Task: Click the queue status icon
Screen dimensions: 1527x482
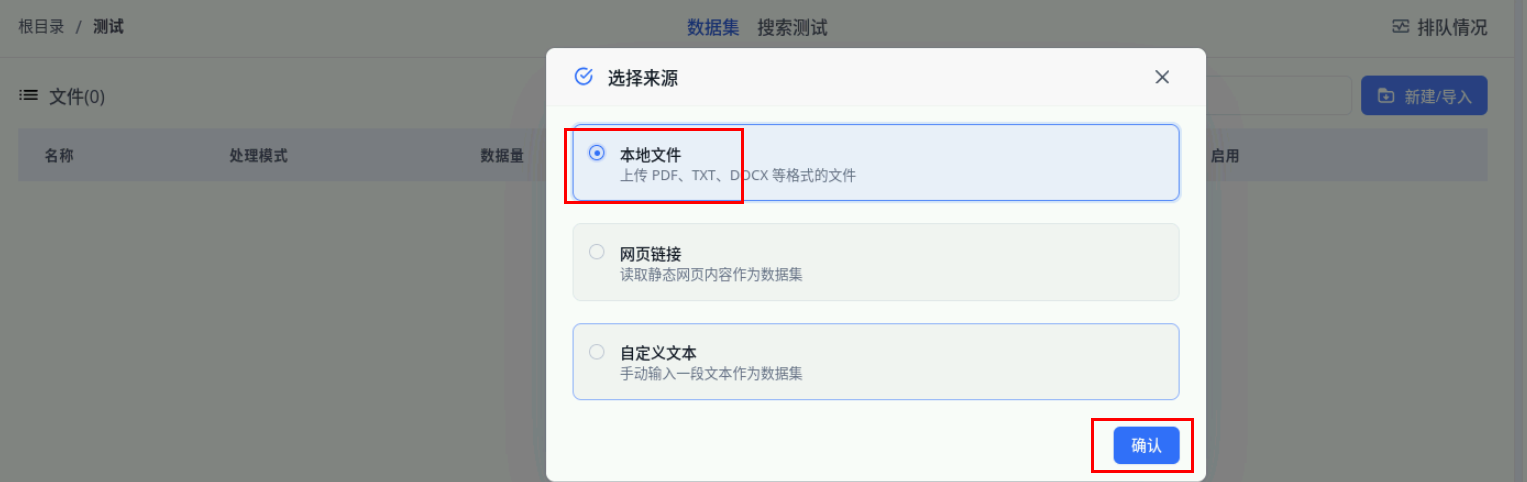Action: click(1401, 27)
